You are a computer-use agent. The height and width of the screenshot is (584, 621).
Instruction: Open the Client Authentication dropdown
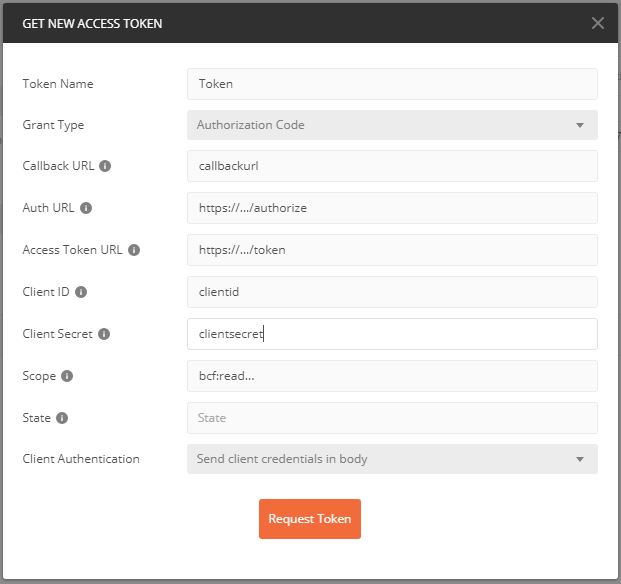[x=392, y=459]
